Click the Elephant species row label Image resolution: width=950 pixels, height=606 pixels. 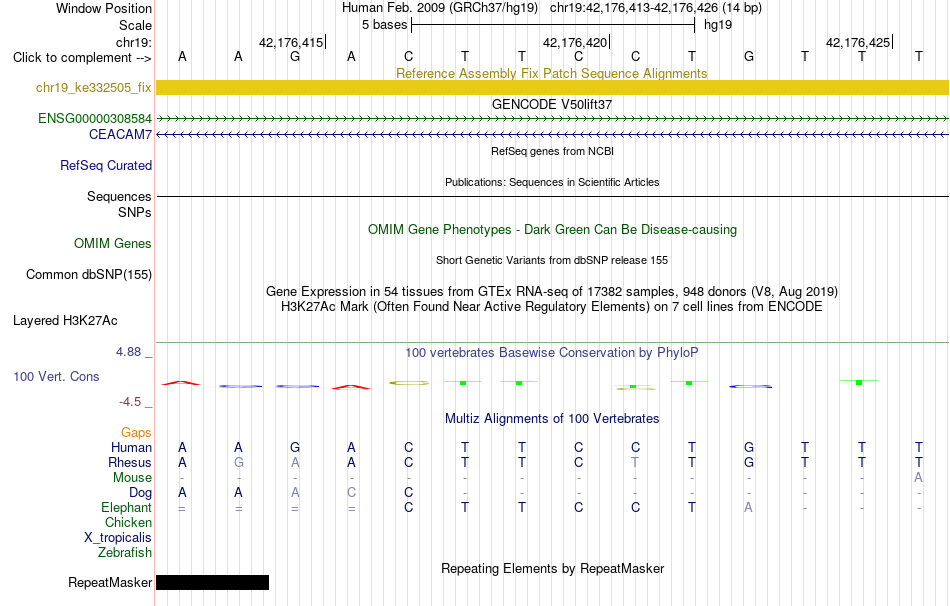126,507
